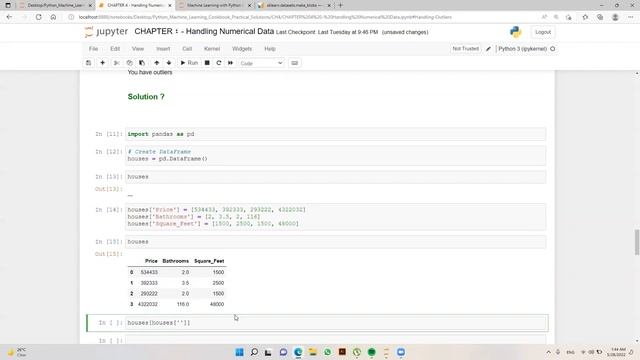Open a new browser tab
The width and height of the screenshot is (640, 360).
(x=340, y=5)
